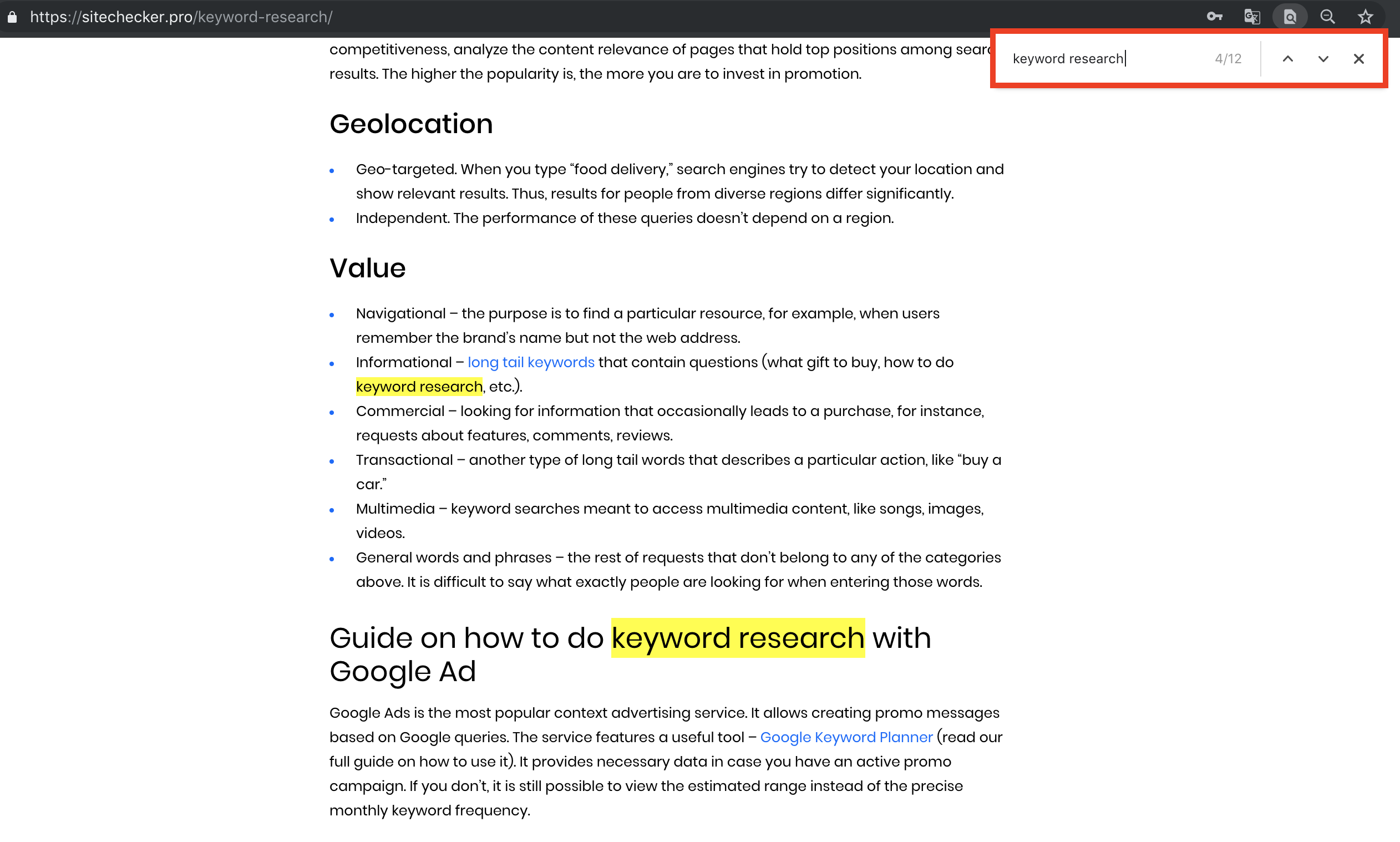Close the find bar

pos(1358,59)
